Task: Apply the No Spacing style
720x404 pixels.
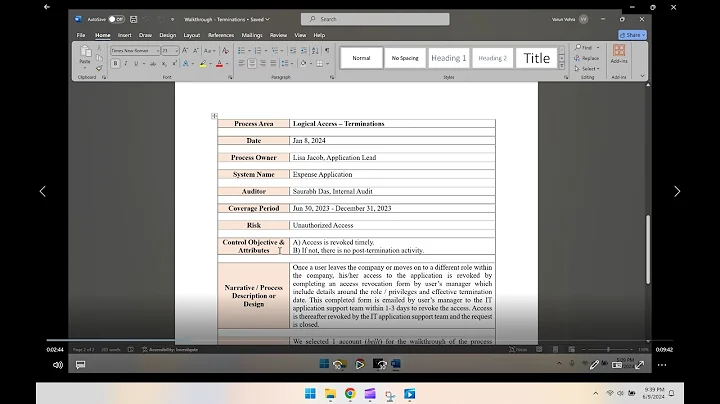Action: 405,58
